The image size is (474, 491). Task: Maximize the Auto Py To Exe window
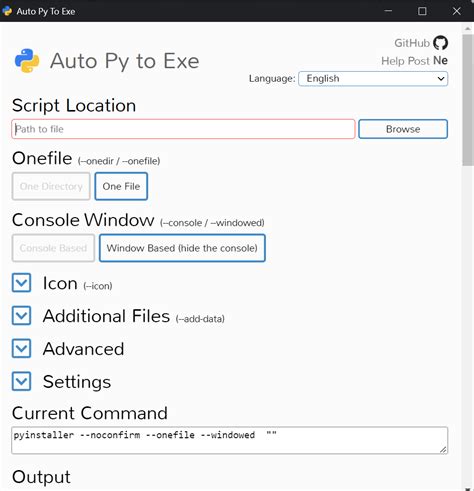point(422,11)
